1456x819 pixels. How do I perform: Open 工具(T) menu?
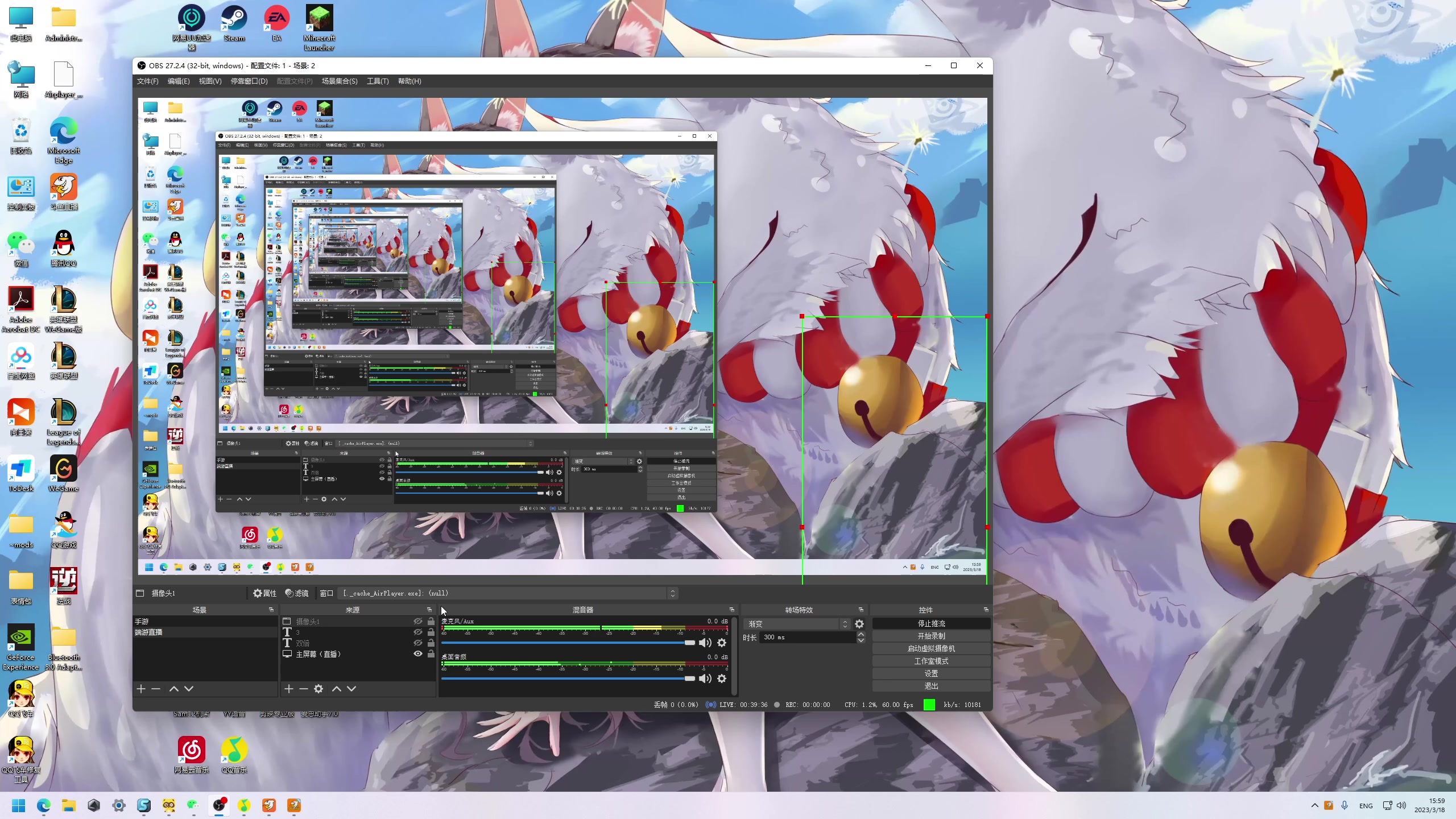(x=378, y=81)
